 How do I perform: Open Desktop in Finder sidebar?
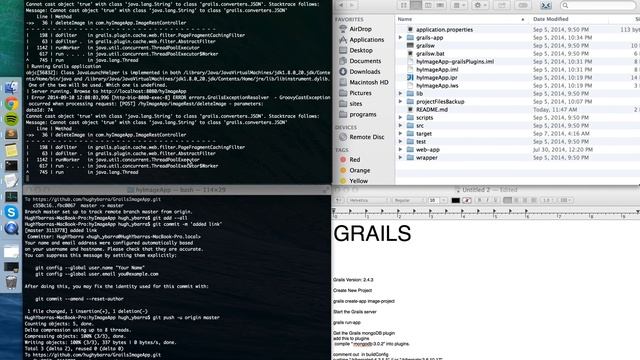pos(361,50)
